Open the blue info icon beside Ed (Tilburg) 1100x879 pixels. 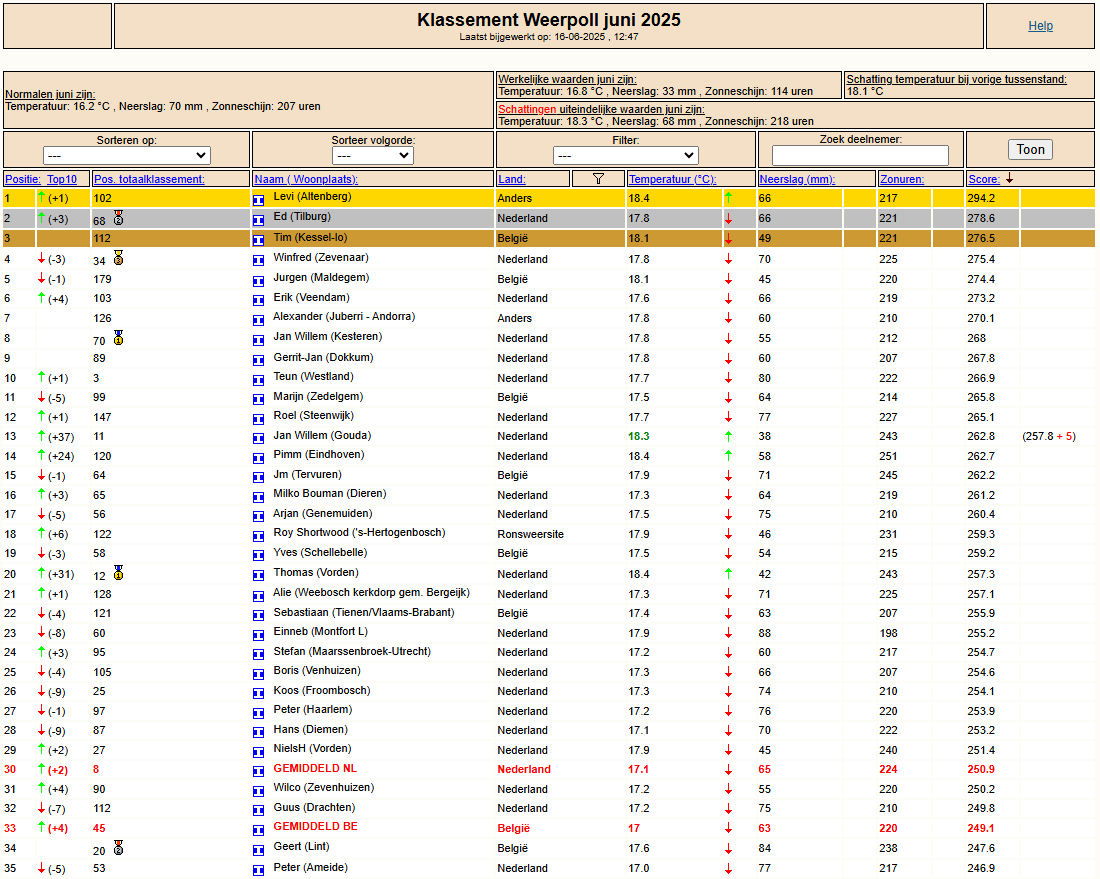coord(258,220)
